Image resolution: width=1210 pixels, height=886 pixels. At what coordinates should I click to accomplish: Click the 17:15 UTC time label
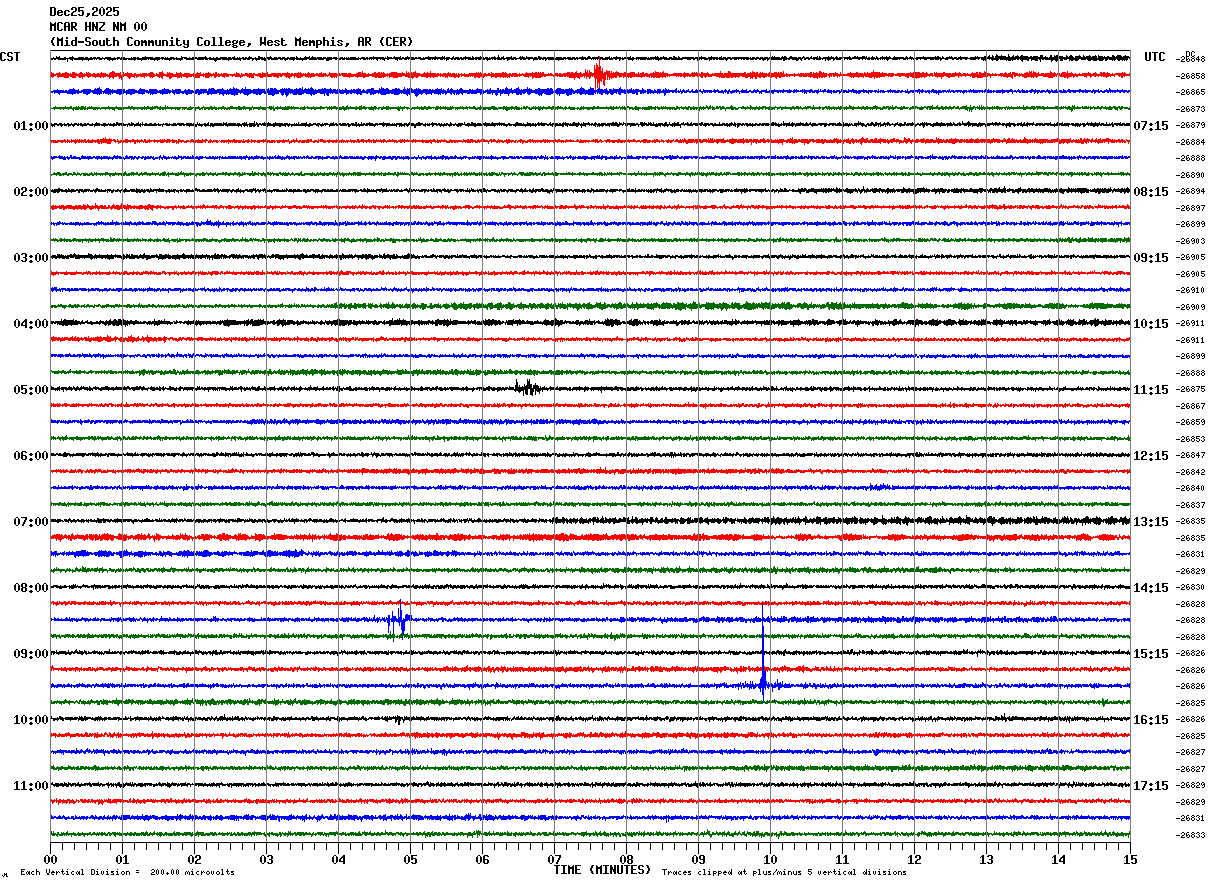[1151, 786]
